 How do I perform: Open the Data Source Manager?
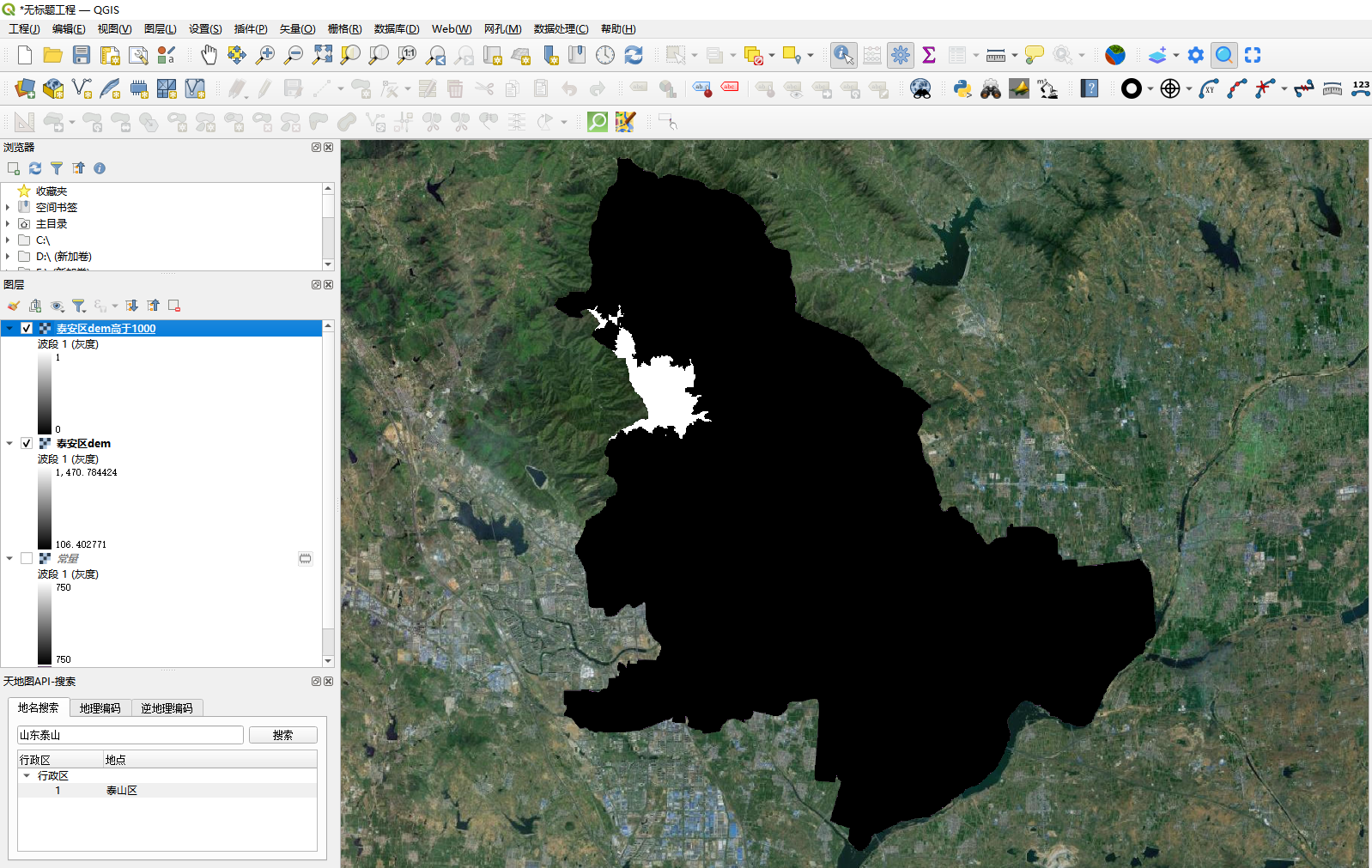pyautogui.click(x=25, y=88)
